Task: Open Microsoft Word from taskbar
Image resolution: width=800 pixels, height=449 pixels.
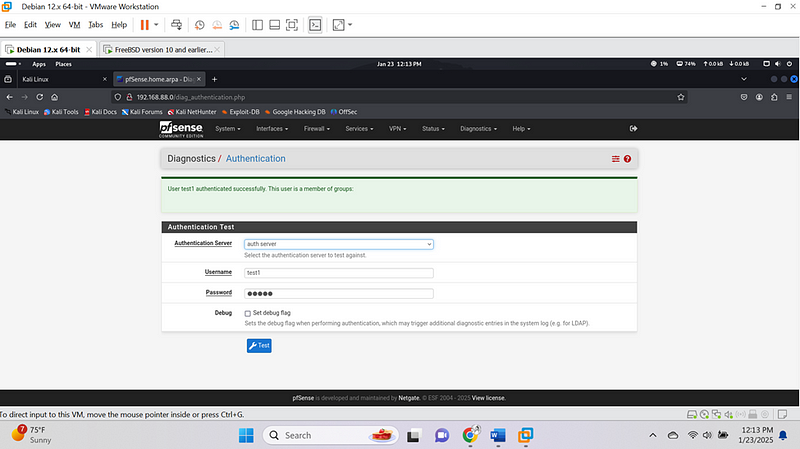Action: pyautogui.click(x=498, y=435)
